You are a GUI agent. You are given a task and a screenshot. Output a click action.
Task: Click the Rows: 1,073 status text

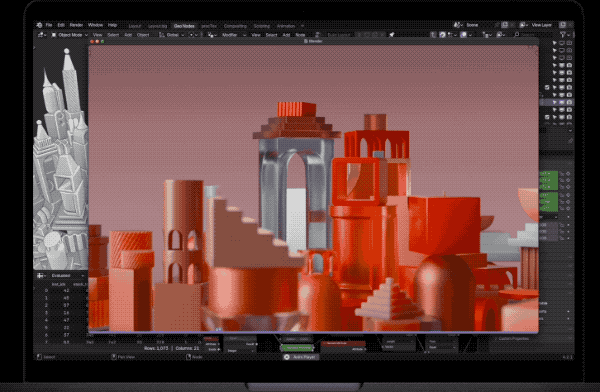(156, 348)
